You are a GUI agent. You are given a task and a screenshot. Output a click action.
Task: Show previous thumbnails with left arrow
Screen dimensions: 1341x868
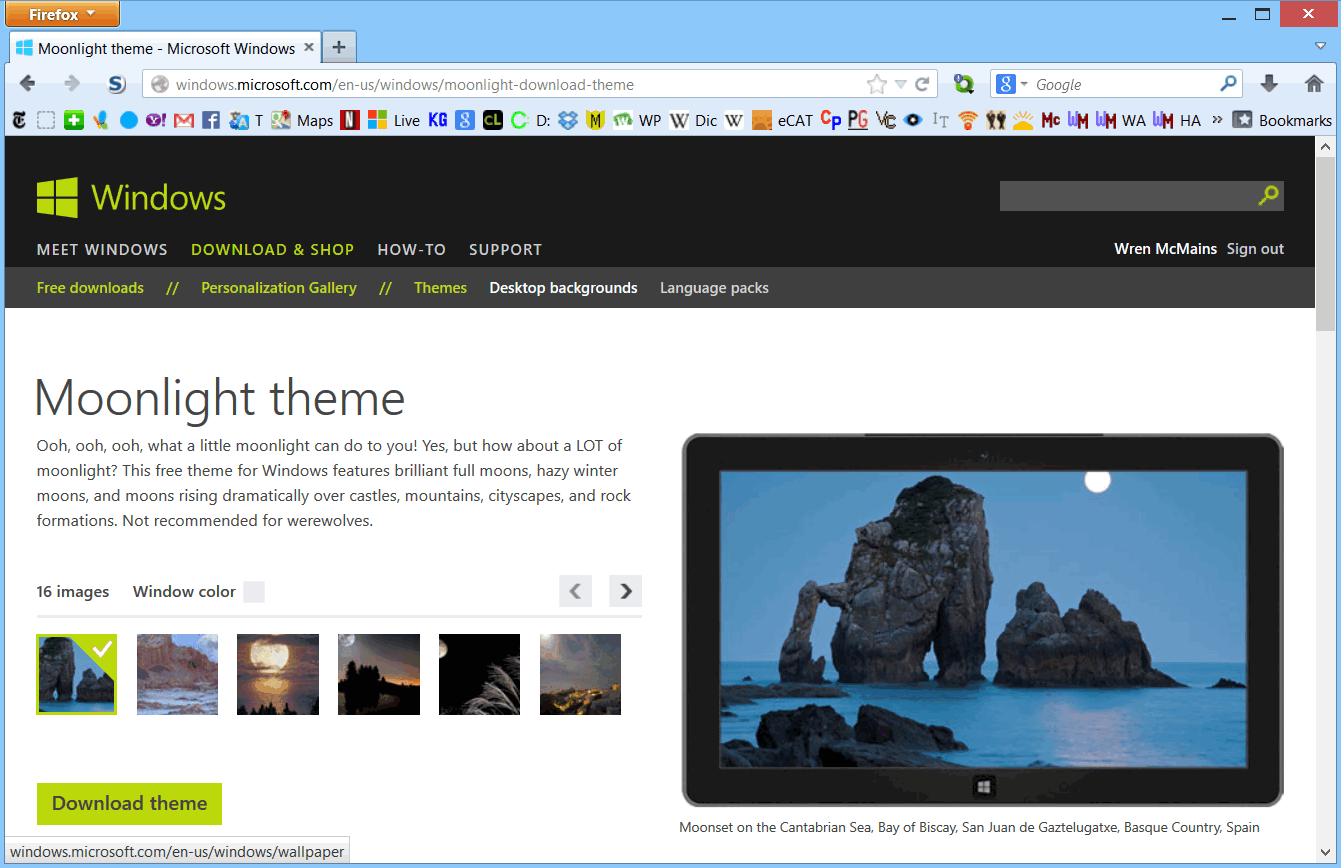tap(575, 591)
